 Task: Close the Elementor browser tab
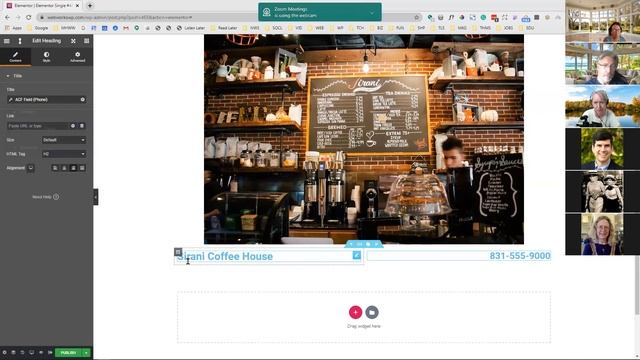[77, 6]
